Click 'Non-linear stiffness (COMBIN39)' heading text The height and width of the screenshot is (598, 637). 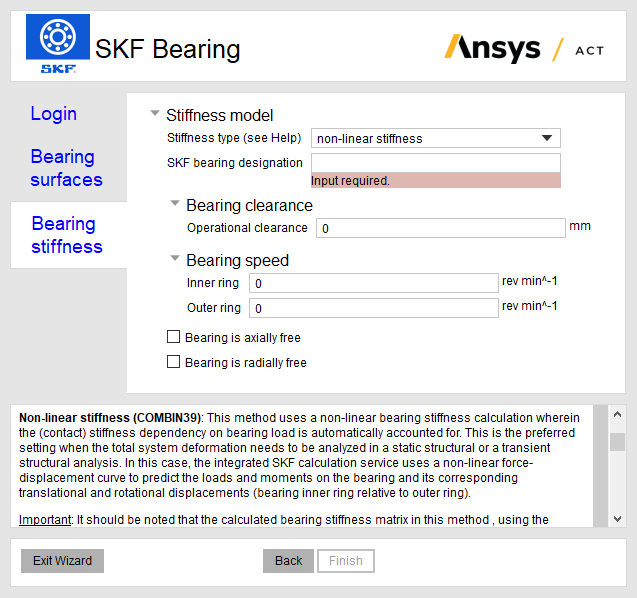point(110,418)
